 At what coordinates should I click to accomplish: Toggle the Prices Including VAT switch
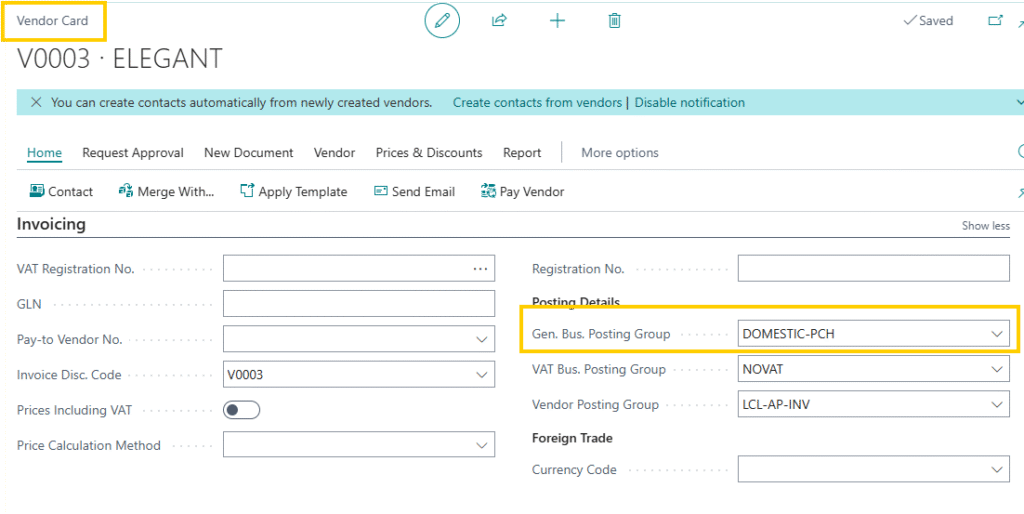click(x=241, y=410)
